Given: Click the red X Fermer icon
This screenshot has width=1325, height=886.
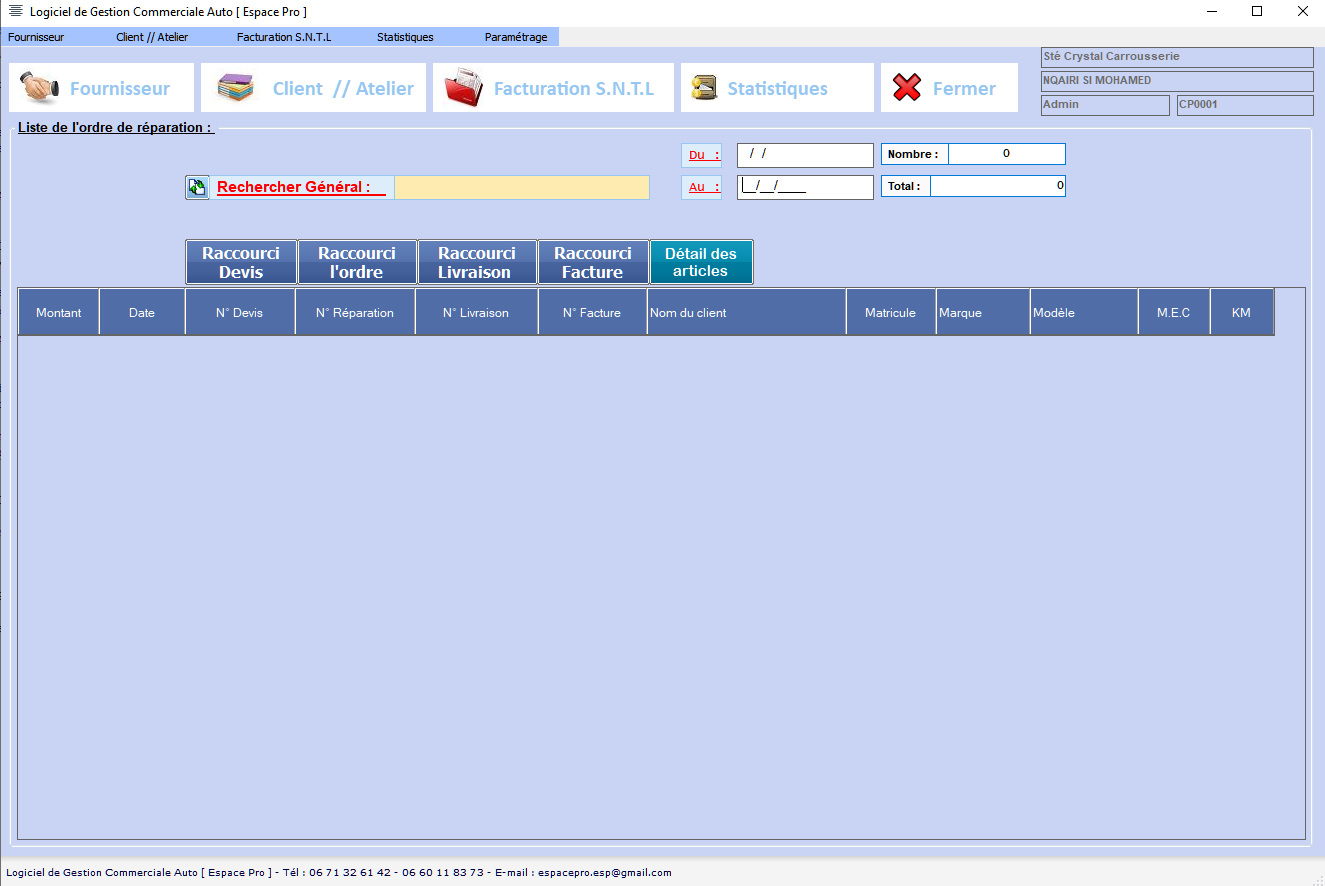Looking at the screenshot, I should [x=906, y=88].
